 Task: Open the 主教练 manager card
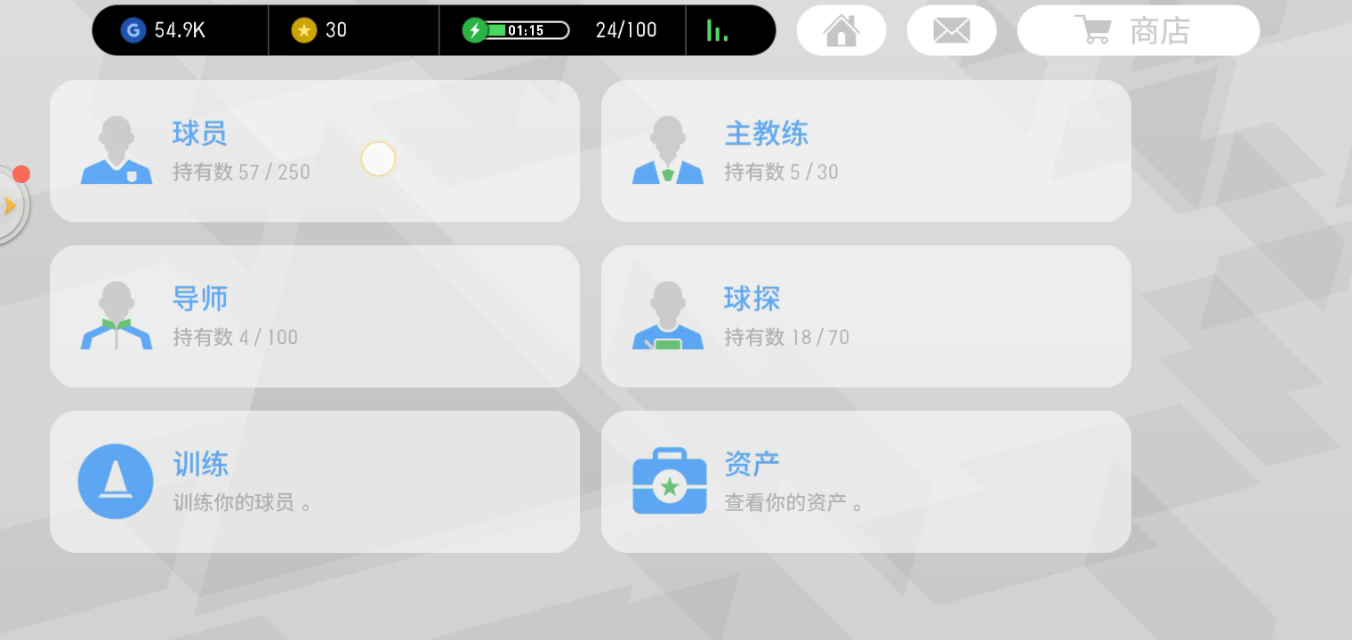point(866,151)
